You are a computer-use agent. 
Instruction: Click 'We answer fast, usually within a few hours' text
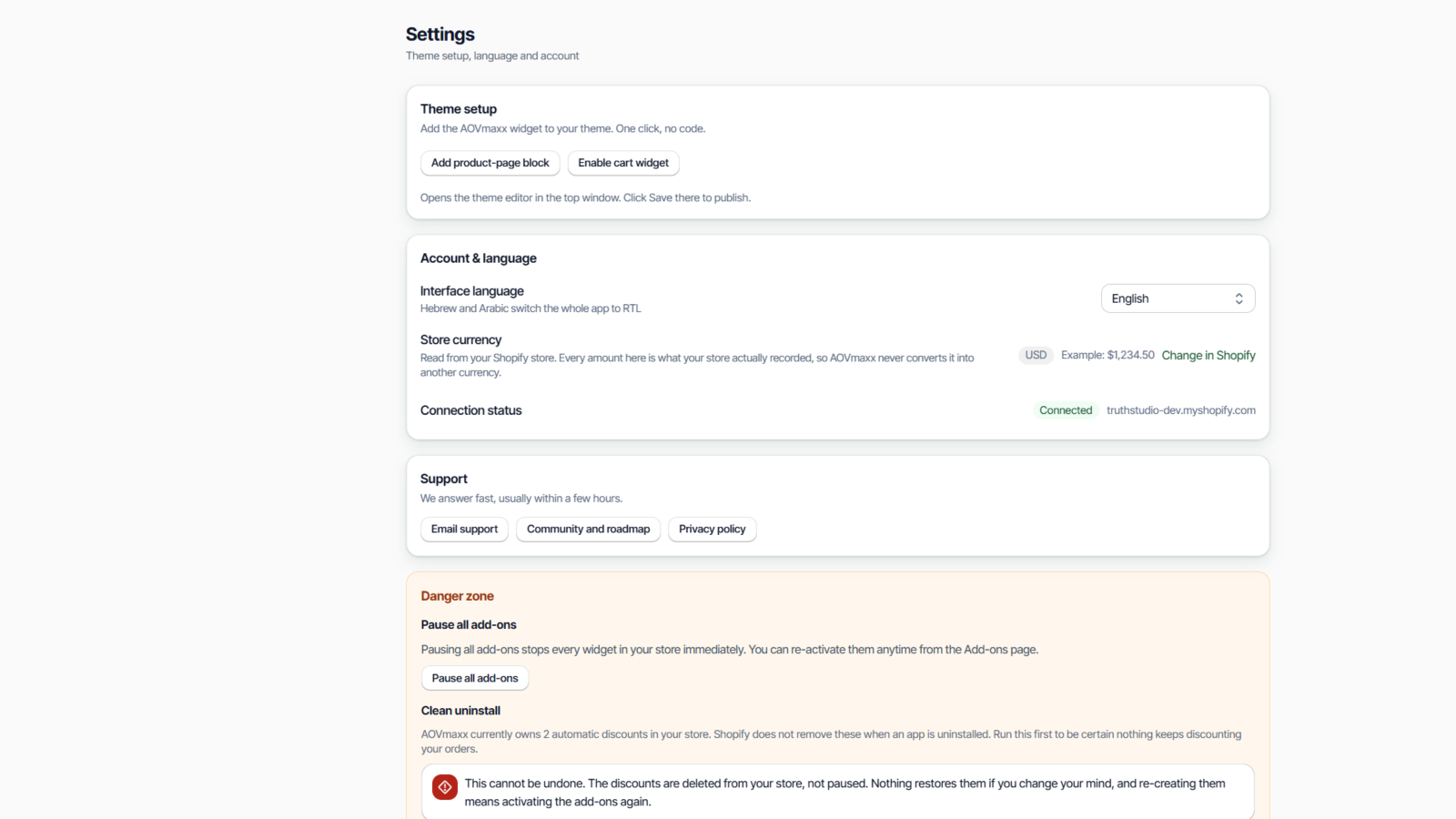pyautogui.click(x=521, y=499)
